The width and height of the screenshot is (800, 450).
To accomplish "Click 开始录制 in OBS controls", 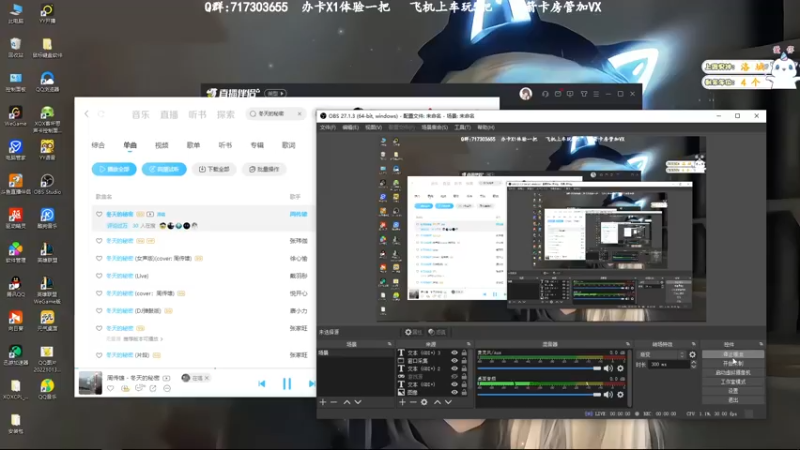I will [733, 363].
